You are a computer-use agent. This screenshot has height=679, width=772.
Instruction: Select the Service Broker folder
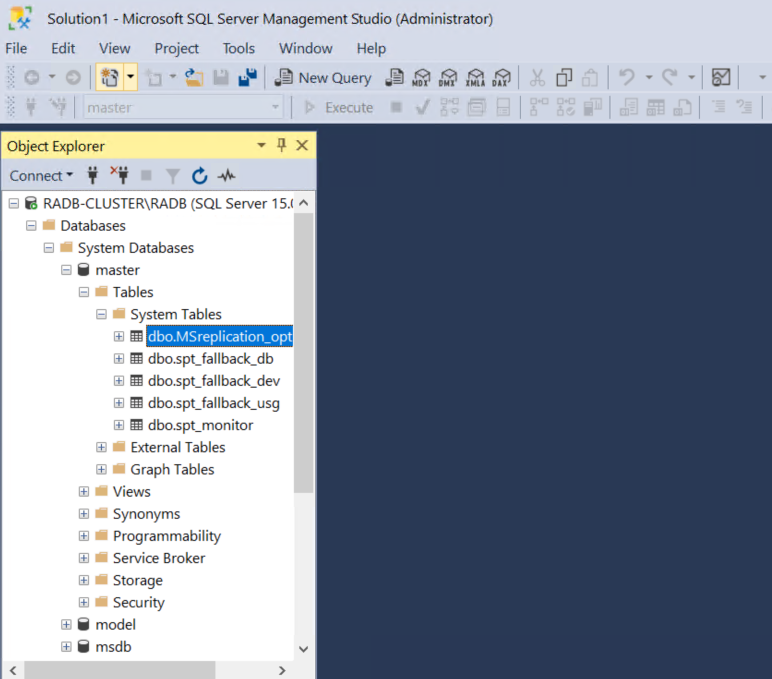click(159, 558)
